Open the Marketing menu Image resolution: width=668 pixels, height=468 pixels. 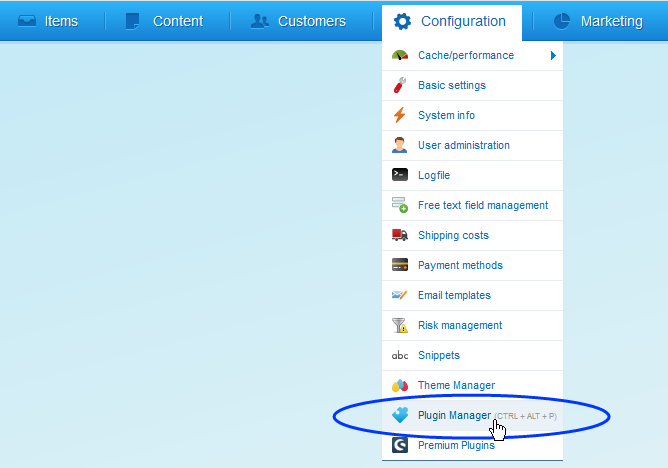(598, 21)
